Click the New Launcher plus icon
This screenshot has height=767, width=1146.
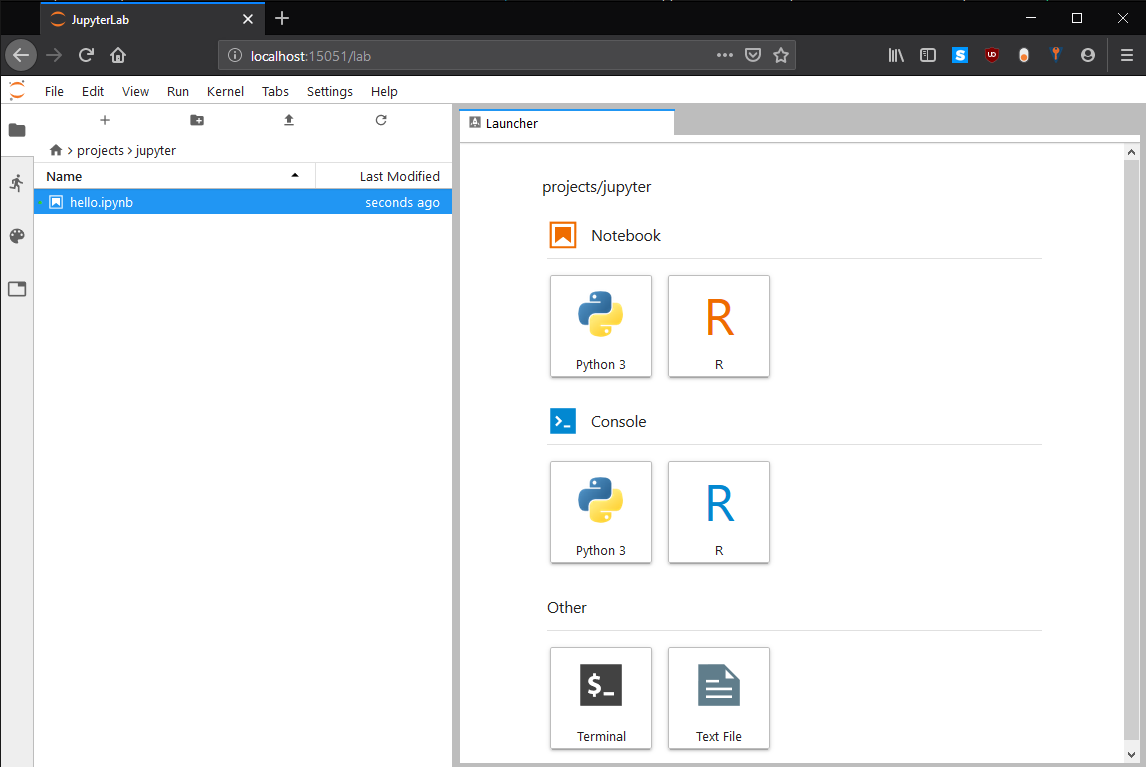[105, 120]
